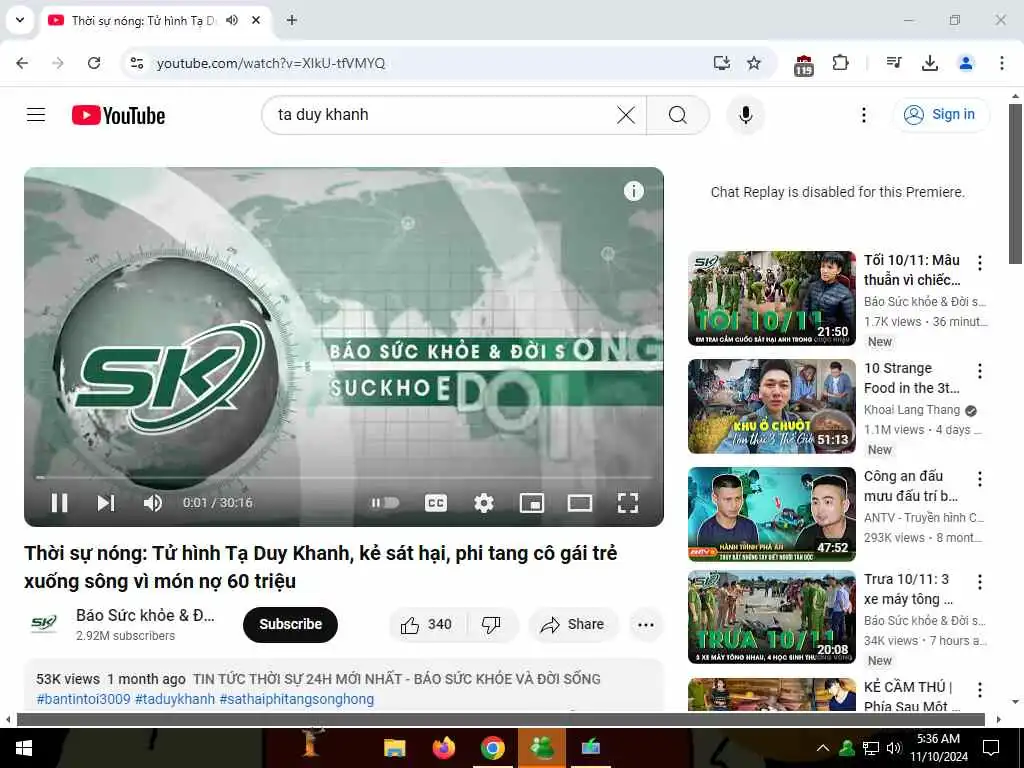1024x768 pixels.
Task: Open hashtag #bantintoi3009
Action: 84,699
